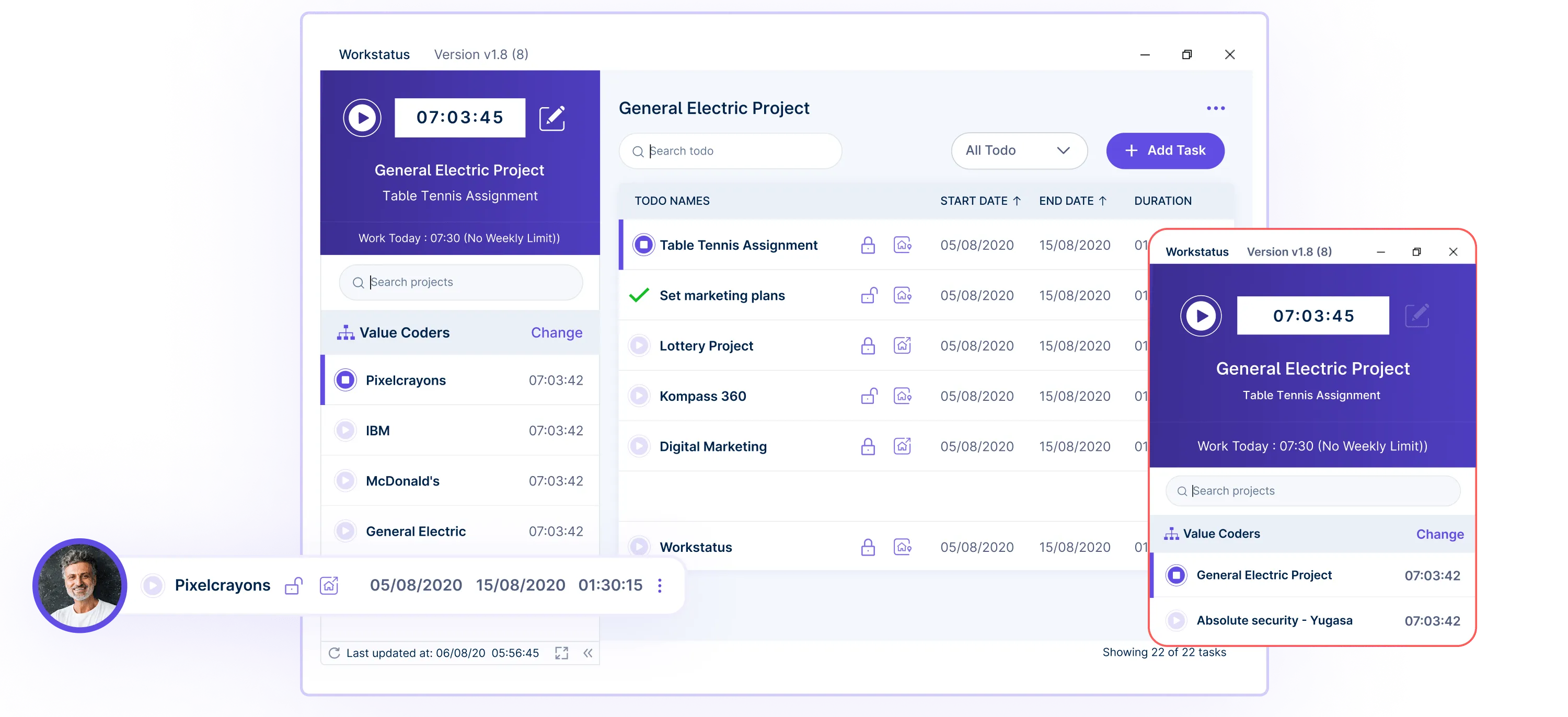The image size is (1568, 717).
Task: Click home-location icon for Workstatus todo
Action: coord(902,547)
